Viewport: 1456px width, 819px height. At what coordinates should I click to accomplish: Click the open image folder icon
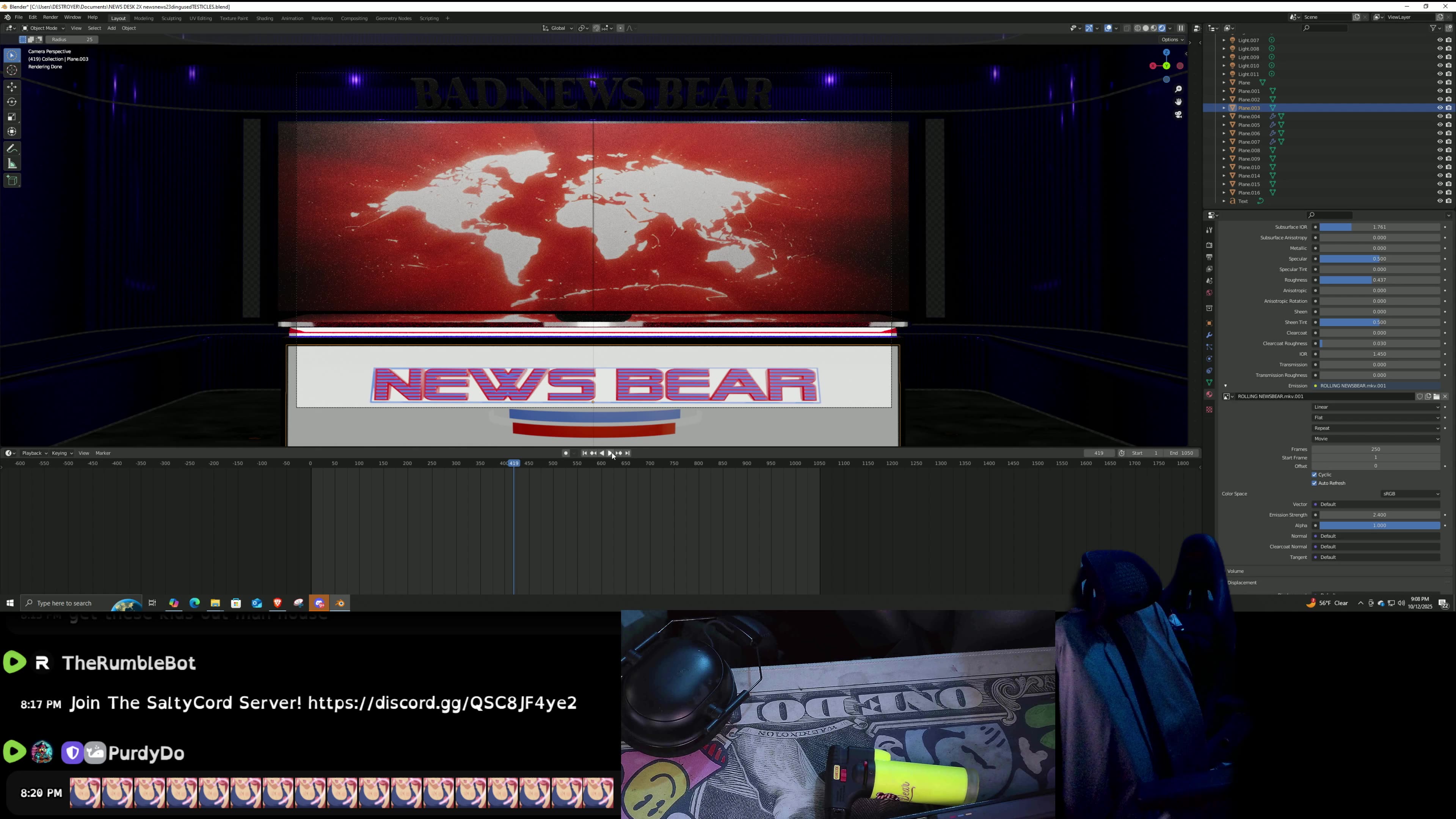click(1436, 396)
